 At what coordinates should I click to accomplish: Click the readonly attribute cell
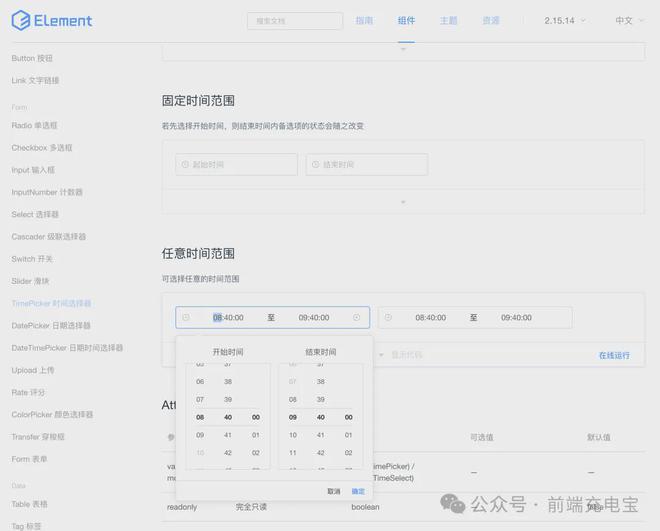click(x=182, y=507)
